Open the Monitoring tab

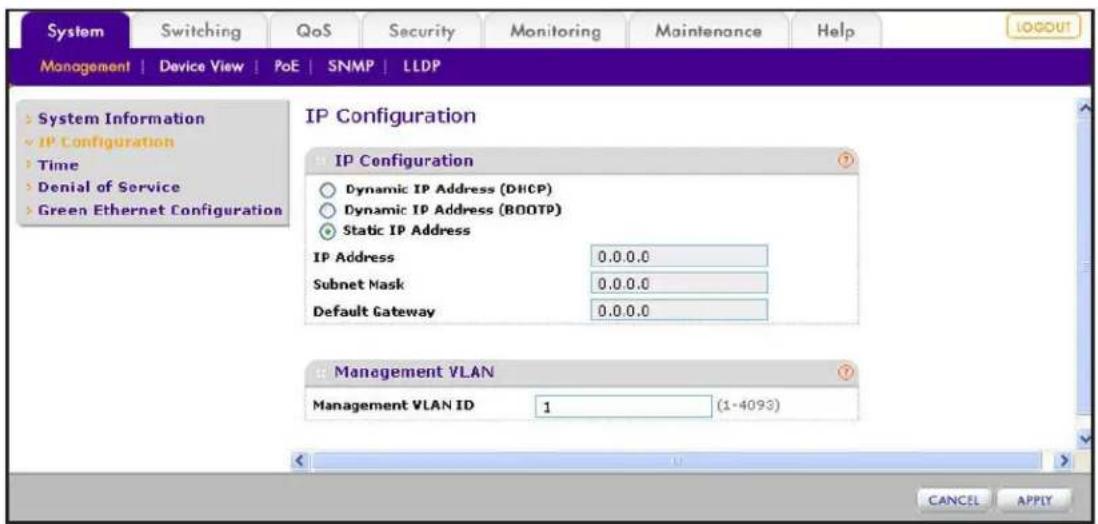tap(555, 32)
